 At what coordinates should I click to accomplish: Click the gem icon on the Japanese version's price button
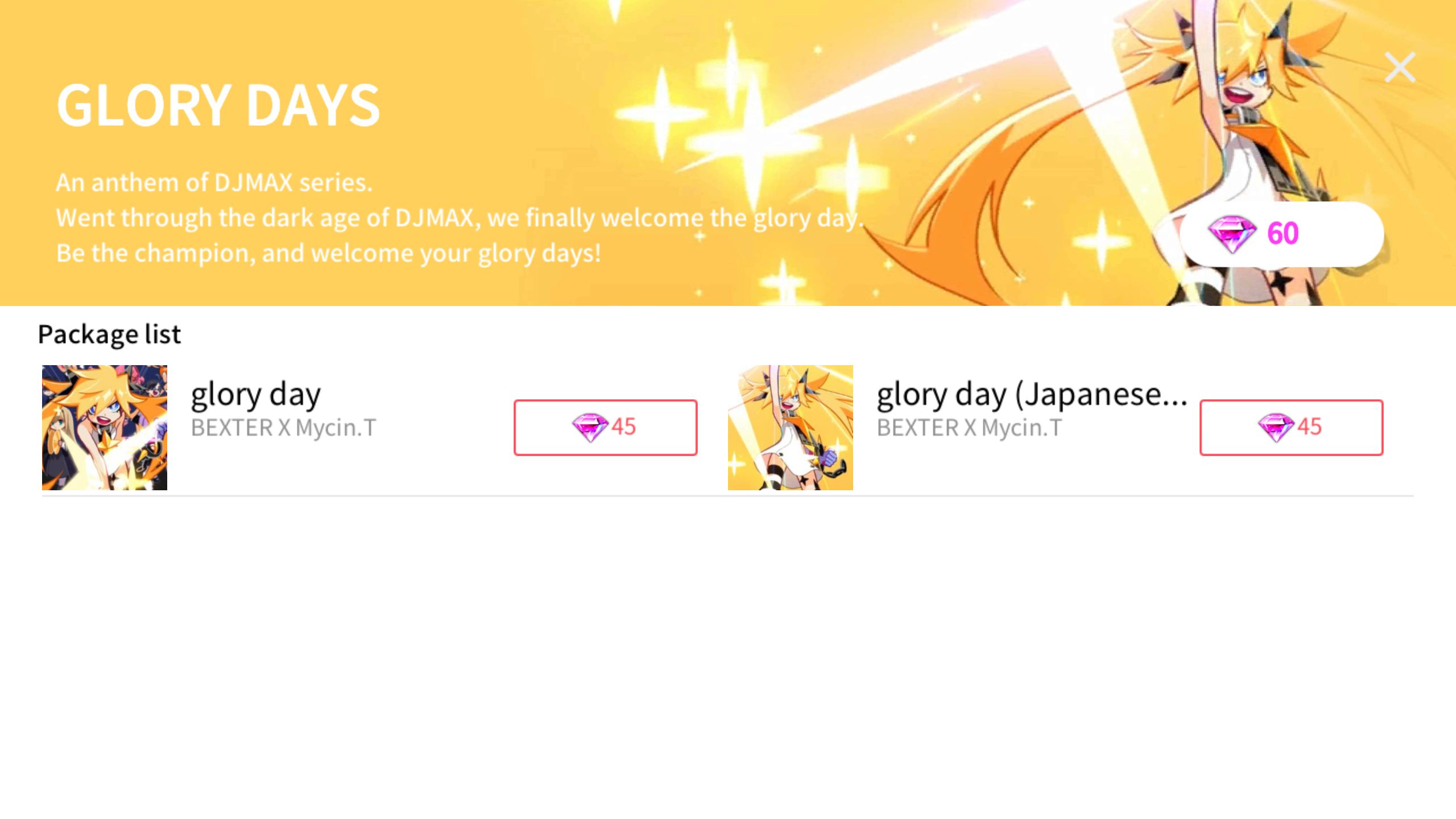1276,427
